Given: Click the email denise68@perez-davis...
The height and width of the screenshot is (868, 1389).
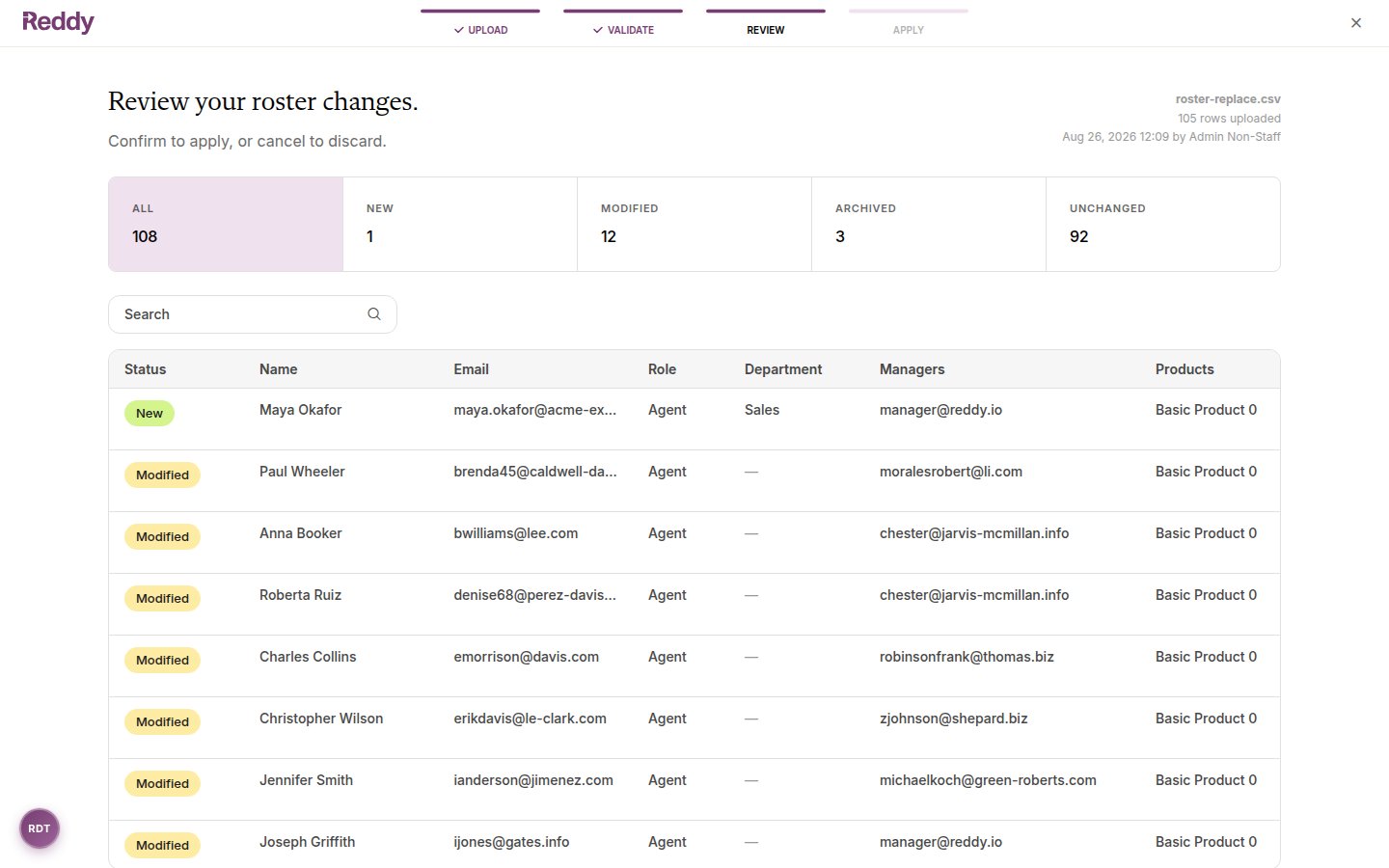Looking at the screenshot, I should point(535,595).
